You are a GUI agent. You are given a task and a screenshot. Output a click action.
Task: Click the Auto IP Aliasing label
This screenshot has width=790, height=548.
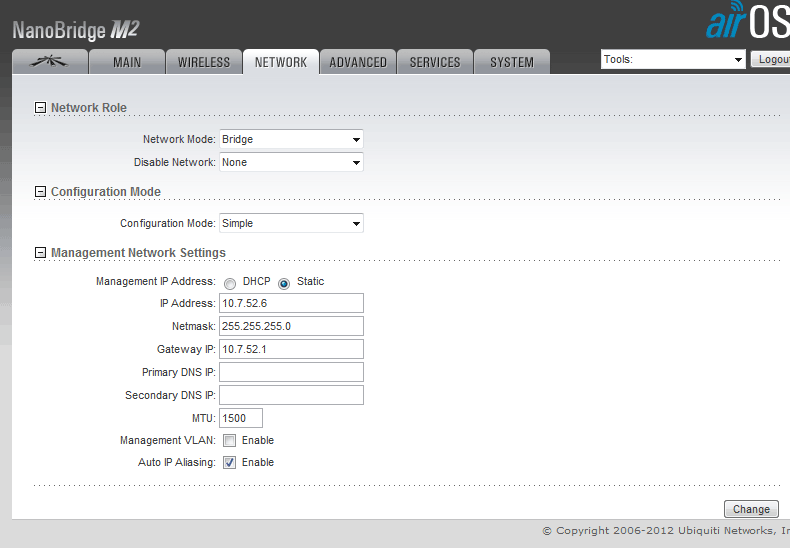click(177, 462)
